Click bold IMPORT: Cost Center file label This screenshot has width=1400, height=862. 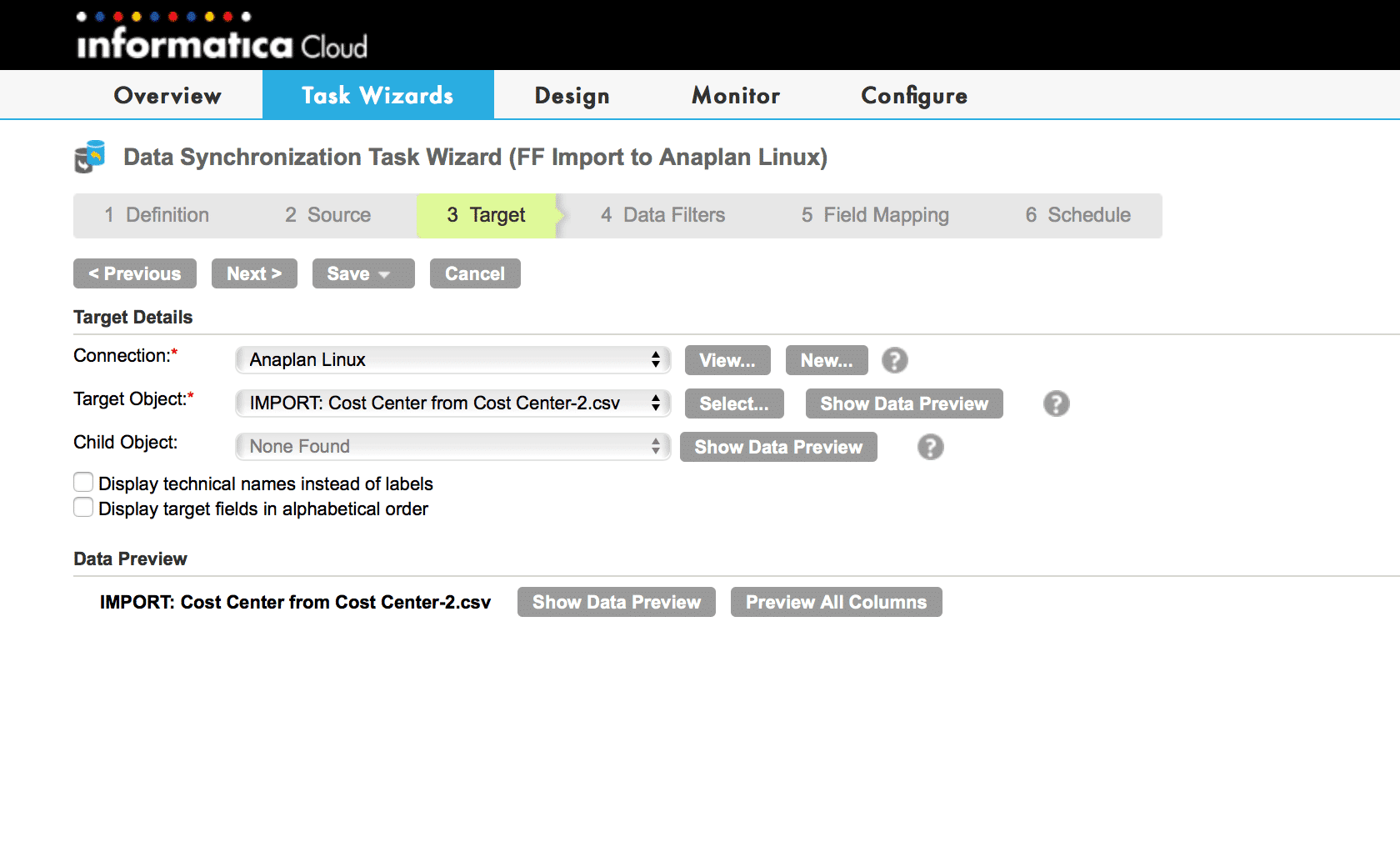(x=295, y=602)
